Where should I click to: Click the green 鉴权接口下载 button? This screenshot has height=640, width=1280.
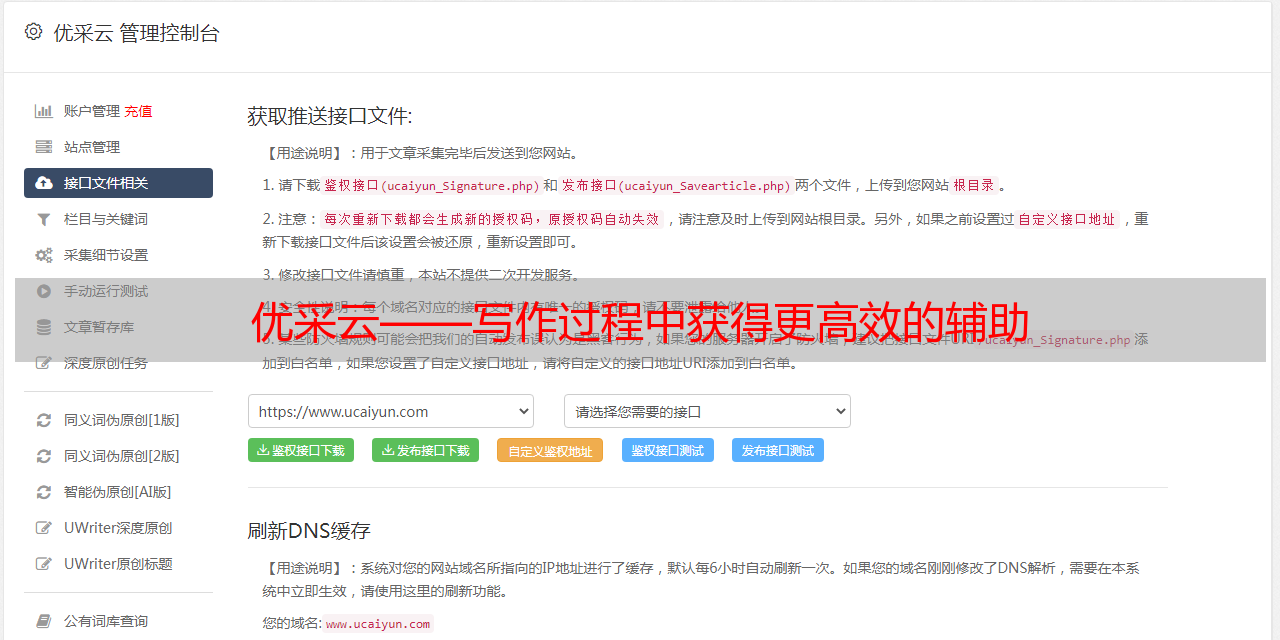click(x=300, y=450)
